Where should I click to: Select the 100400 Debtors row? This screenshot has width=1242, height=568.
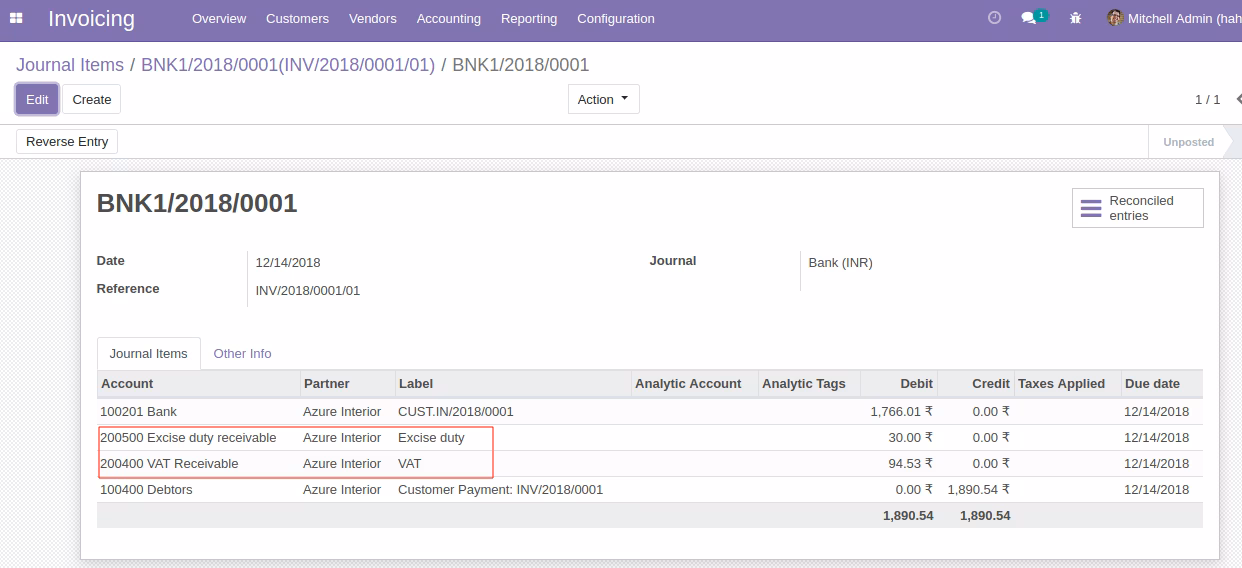[x=650, y=490]
